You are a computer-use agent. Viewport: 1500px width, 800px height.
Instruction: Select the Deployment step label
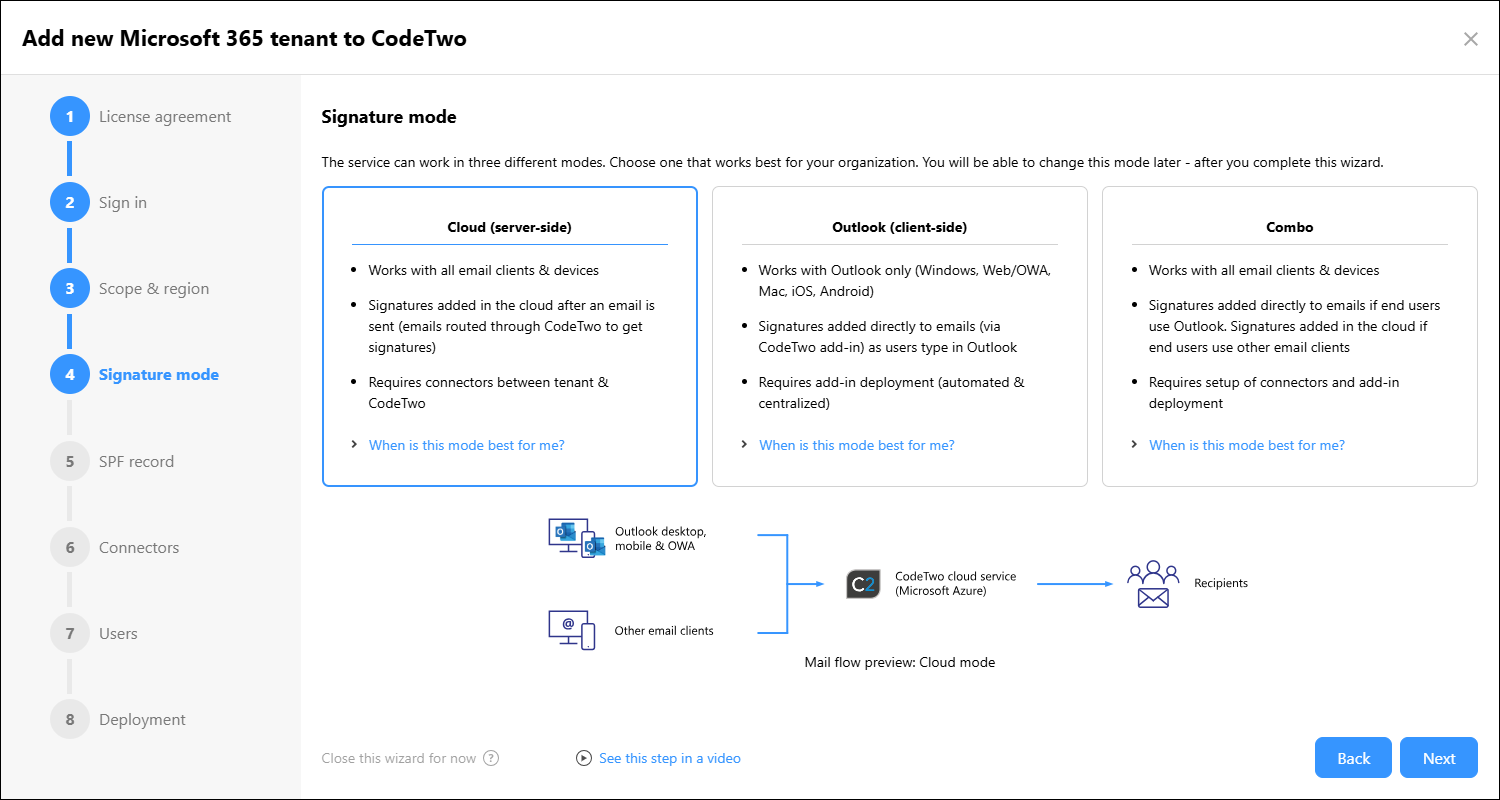[x=142, y=720]
